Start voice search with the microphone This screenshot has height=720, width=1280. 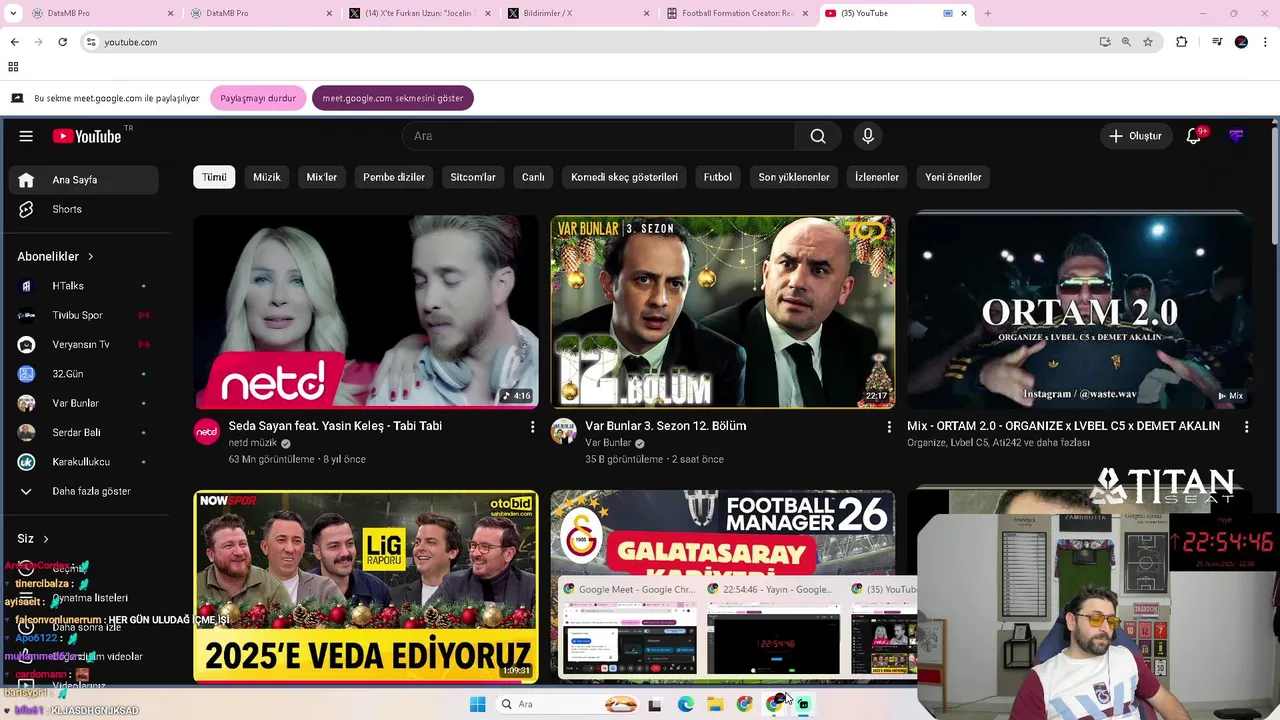point(868,136)
